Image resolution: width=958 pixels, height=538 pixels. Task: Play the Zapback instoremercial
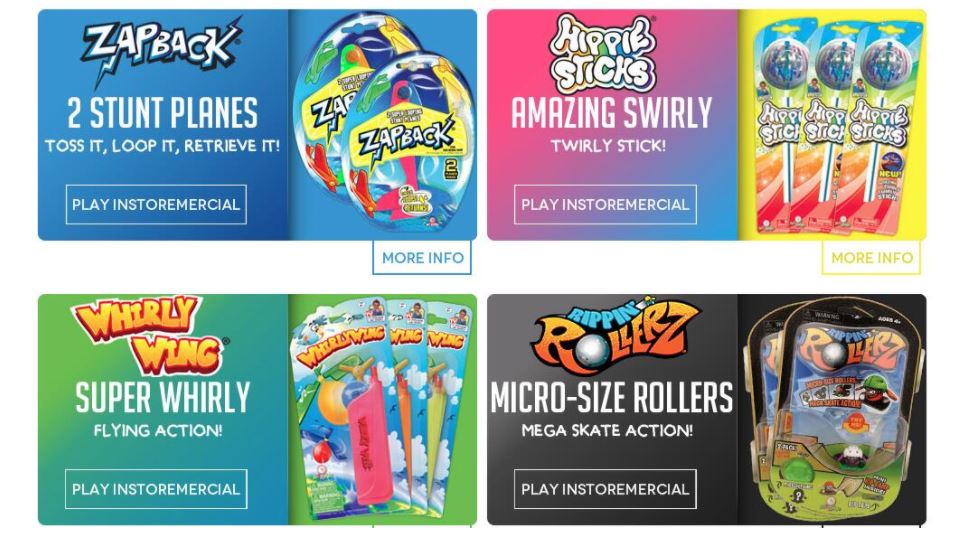point(156,205)
